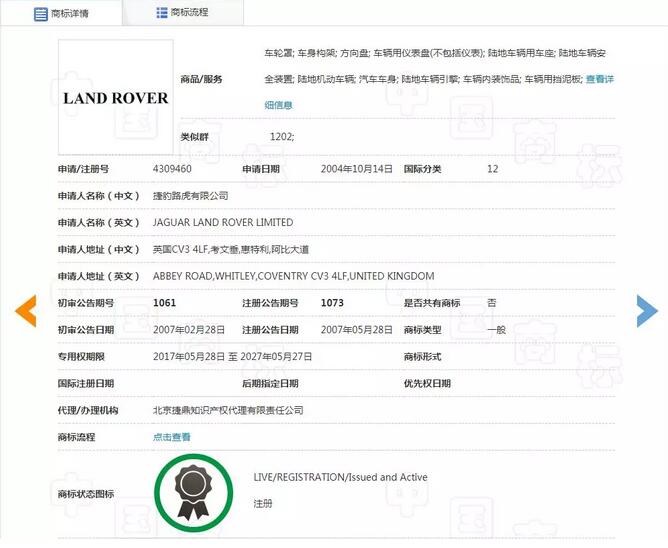This screenshot has width=668, height=548.
Task: Go to previous trademark with orange arrow
Action: click(x=26, y=311)
